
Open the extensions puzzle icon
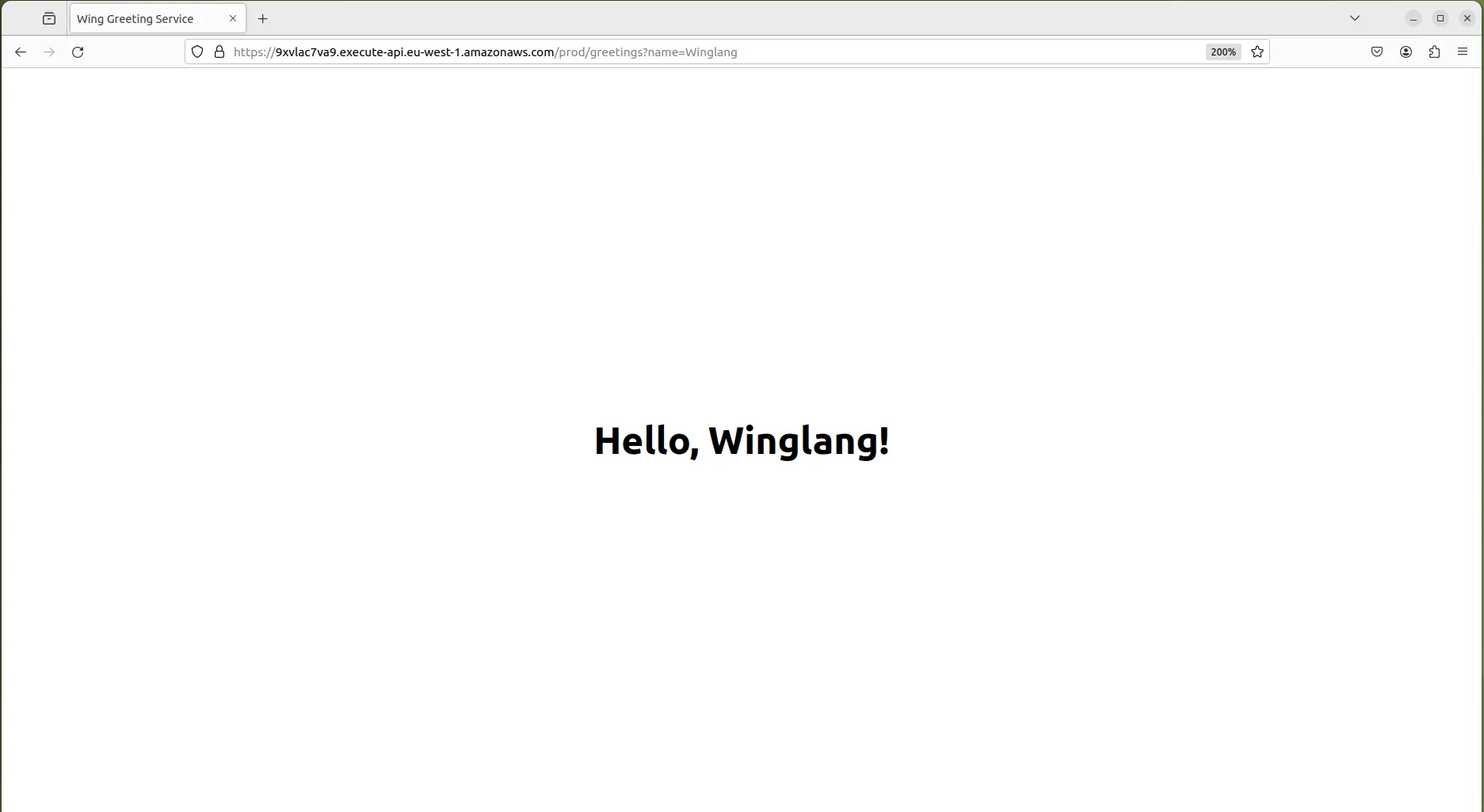pos(1434,52)
